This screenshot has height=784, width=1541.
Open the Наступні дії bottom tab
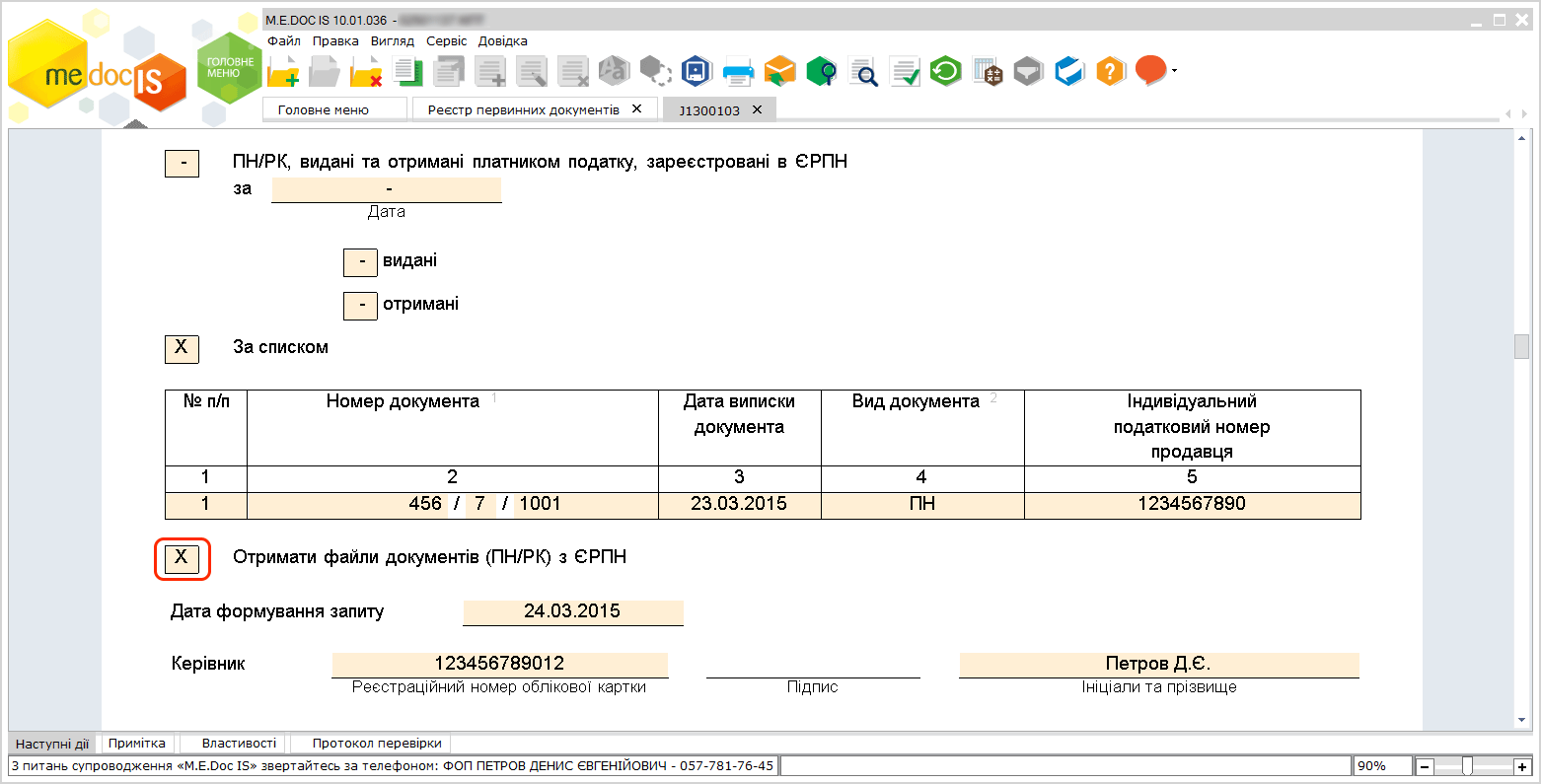coord(52,744)
